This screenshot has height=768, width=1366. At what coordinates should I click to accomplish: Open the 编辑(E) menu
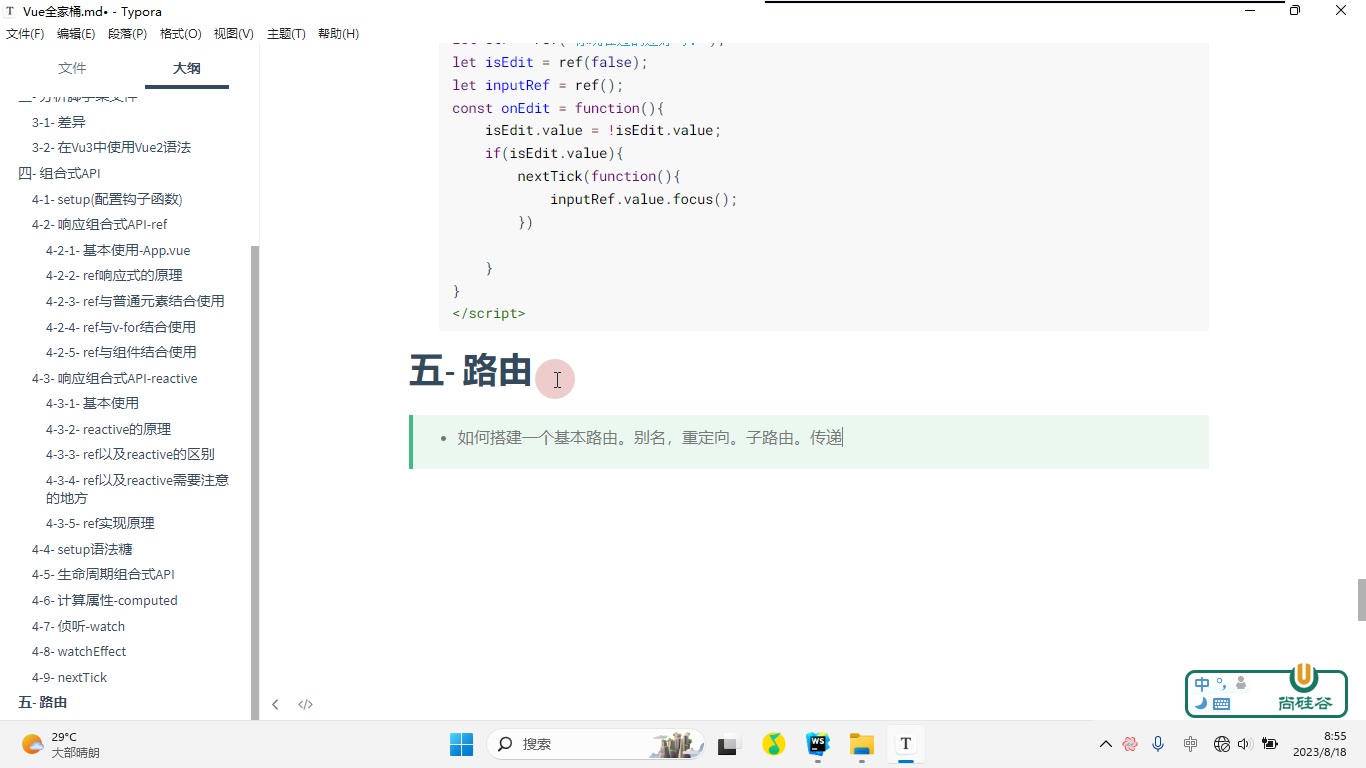click(76, 34)
